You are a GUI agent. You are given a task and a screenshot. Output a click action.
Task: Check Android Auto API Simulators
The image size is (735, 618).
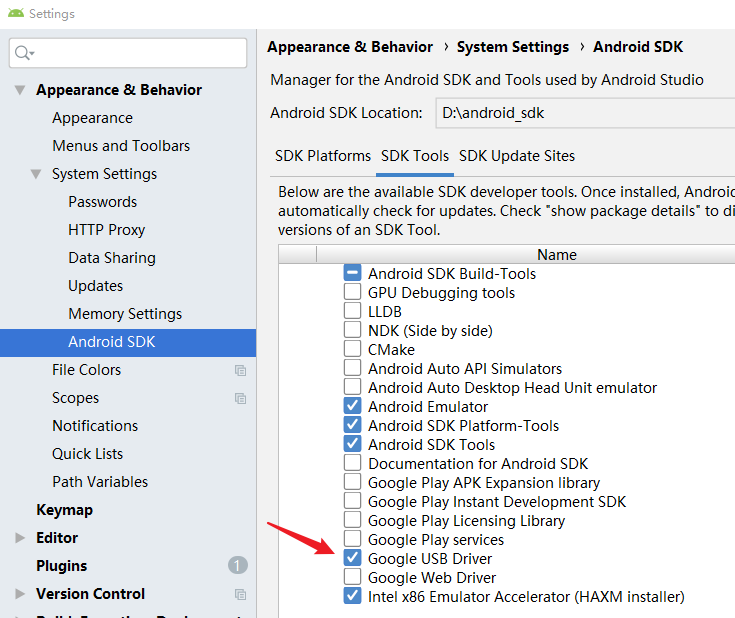click(352, 368)
